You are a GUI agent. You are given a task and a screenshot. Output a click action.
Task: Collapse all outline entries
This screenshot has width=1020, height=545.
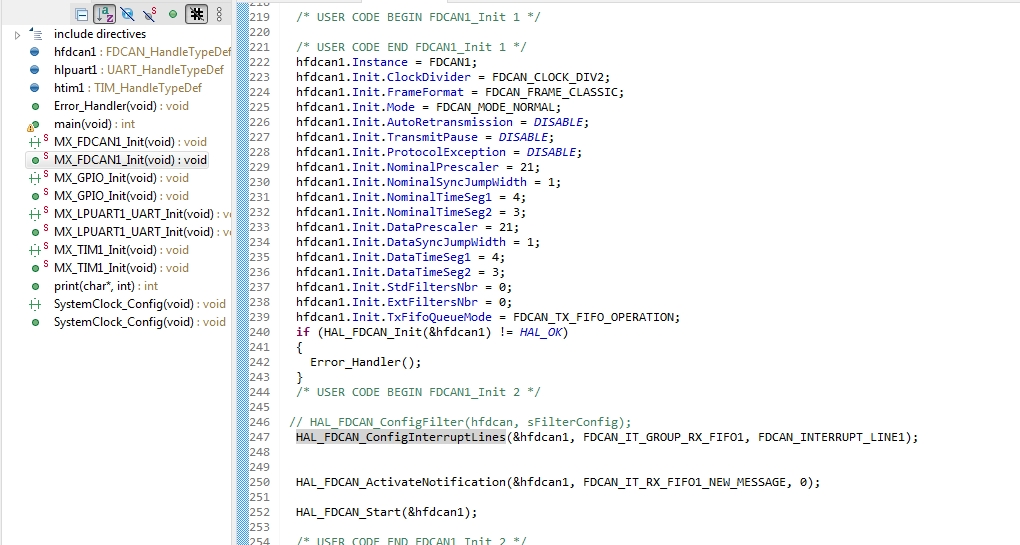click(x=81, y=14)
